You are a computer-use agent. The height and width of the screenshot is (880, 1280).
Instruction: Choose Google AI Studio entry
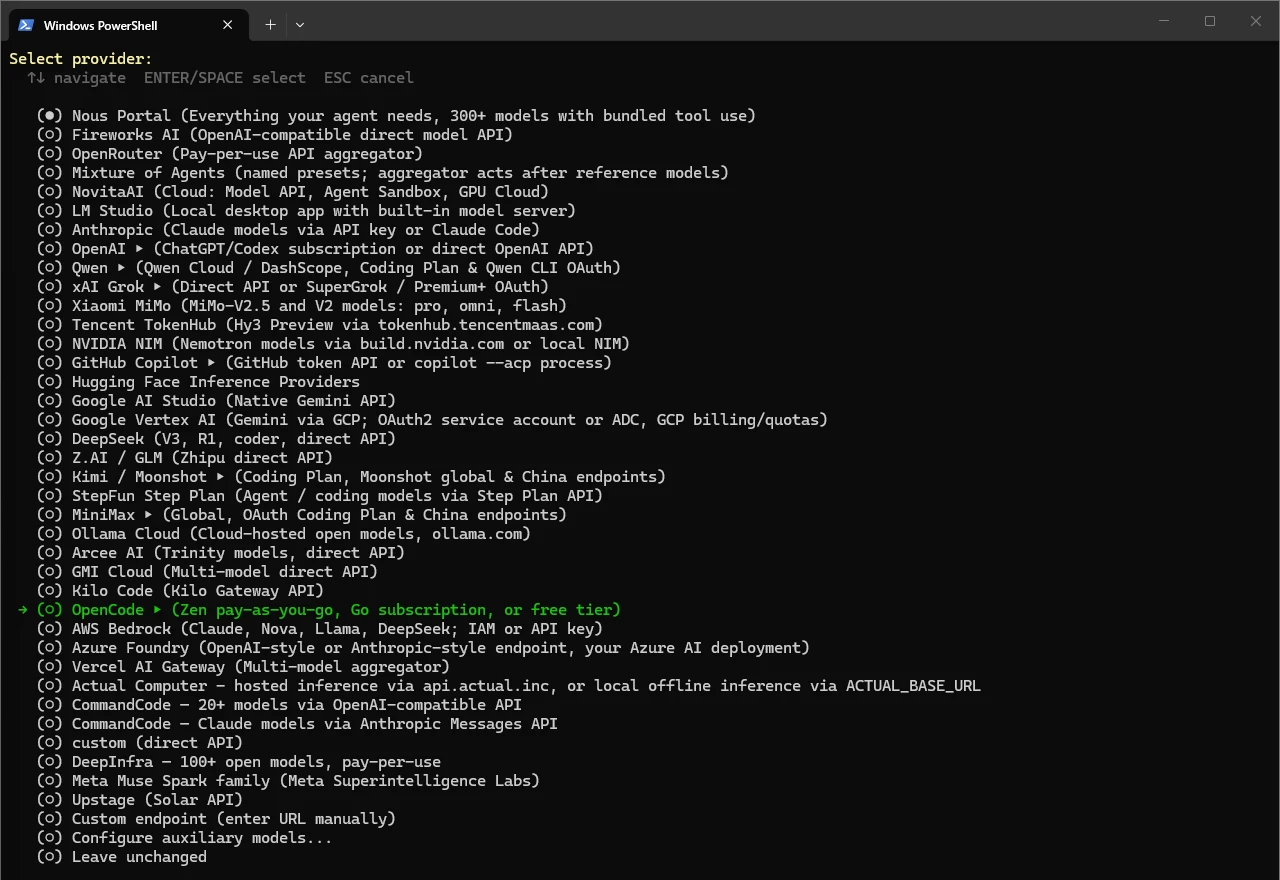pyautogui.click(x=216, y=401)
